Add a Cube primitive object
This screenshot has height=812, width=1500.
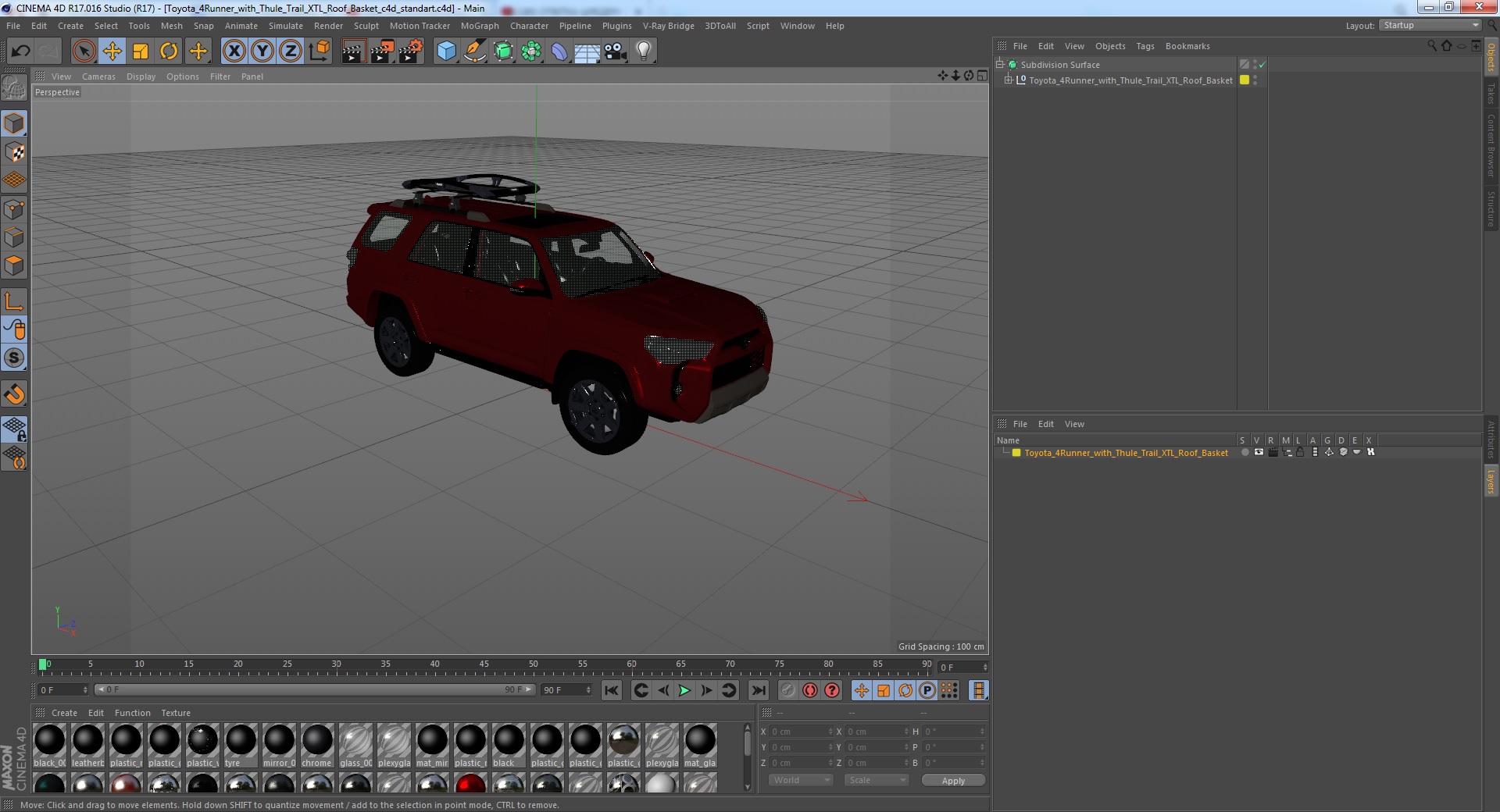446,52
